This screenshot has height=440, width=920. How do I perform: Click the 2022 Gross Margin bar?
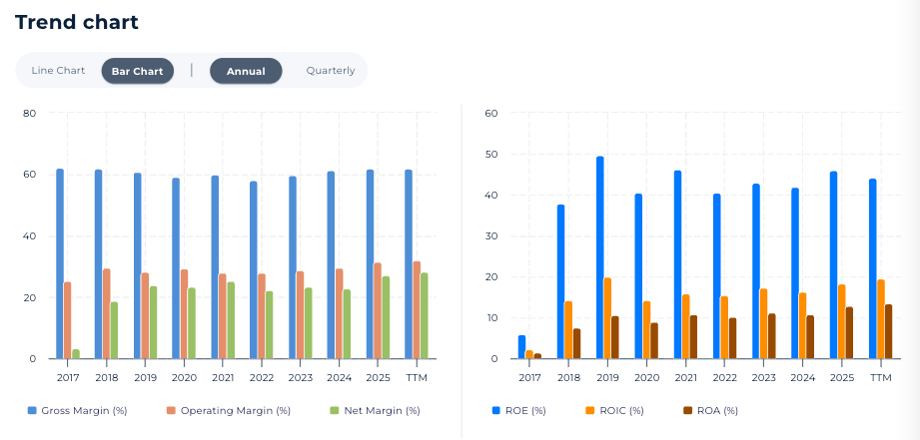click(x=253, y=270)
